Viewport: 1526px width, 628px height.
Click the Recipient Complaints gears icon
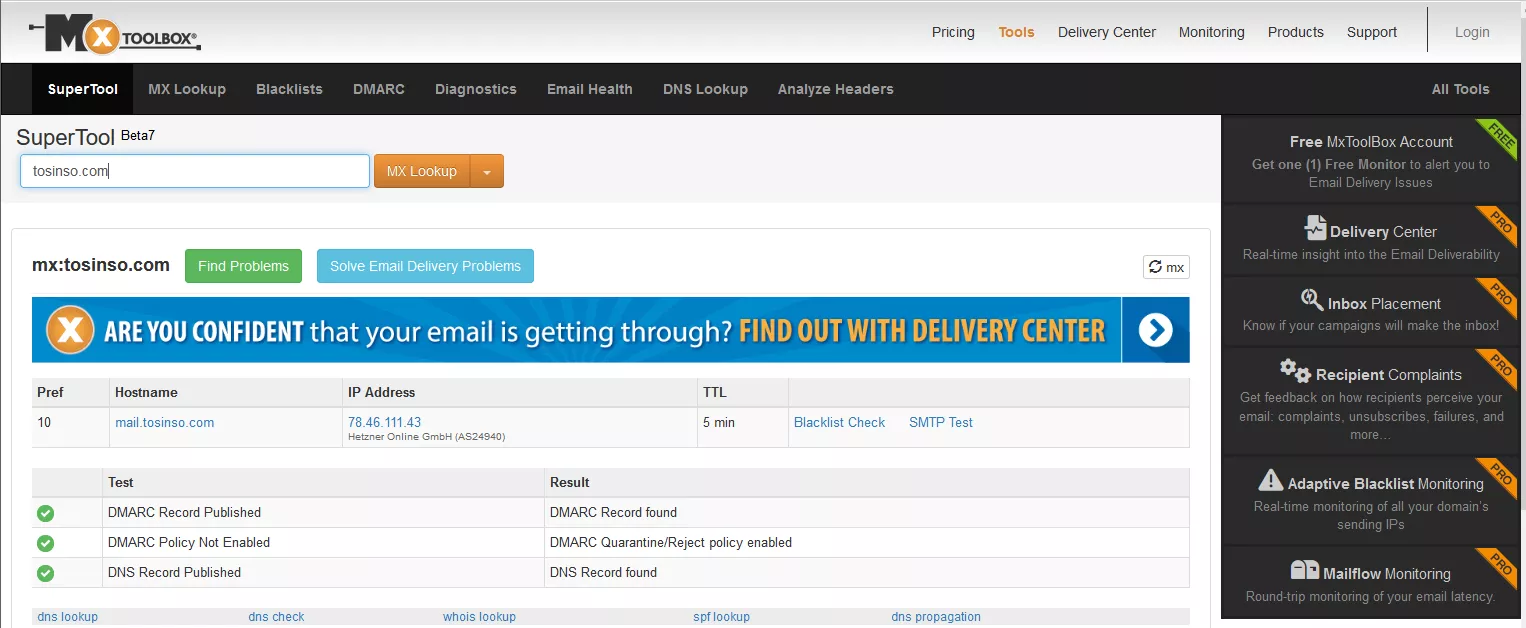click(x=1295, y=371)
